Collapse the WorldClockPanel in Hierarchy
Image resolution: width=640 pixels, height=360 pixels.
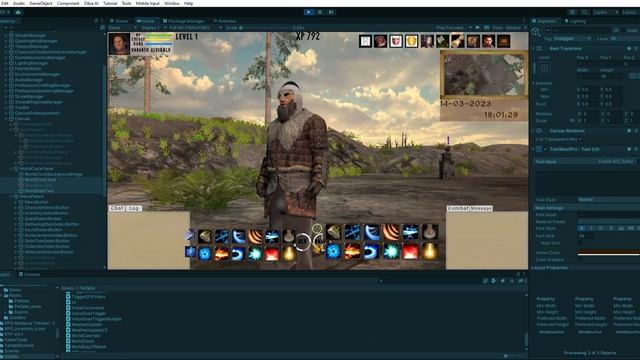tap(11, 169)
